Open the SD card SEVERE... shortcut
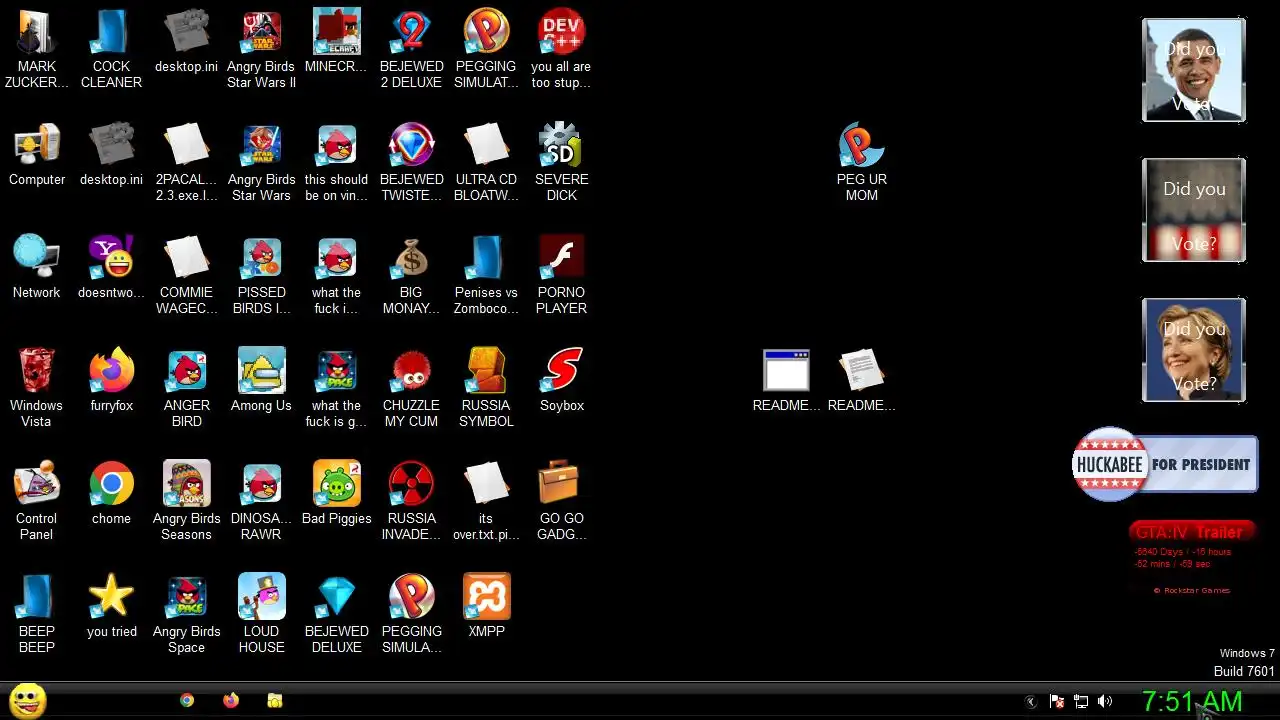 (562, 163)
